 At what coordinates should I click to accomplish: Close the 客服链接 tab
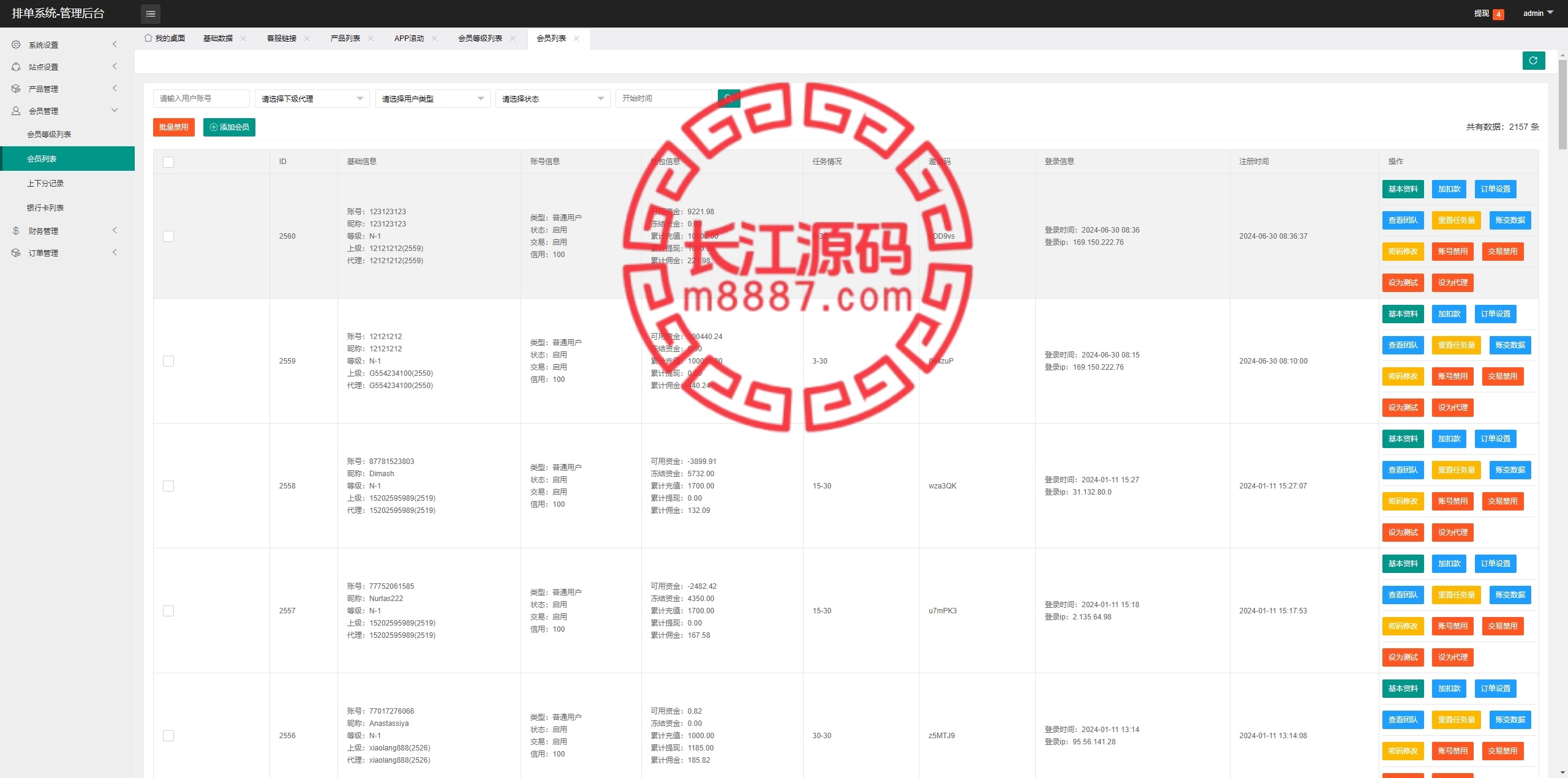307,38
